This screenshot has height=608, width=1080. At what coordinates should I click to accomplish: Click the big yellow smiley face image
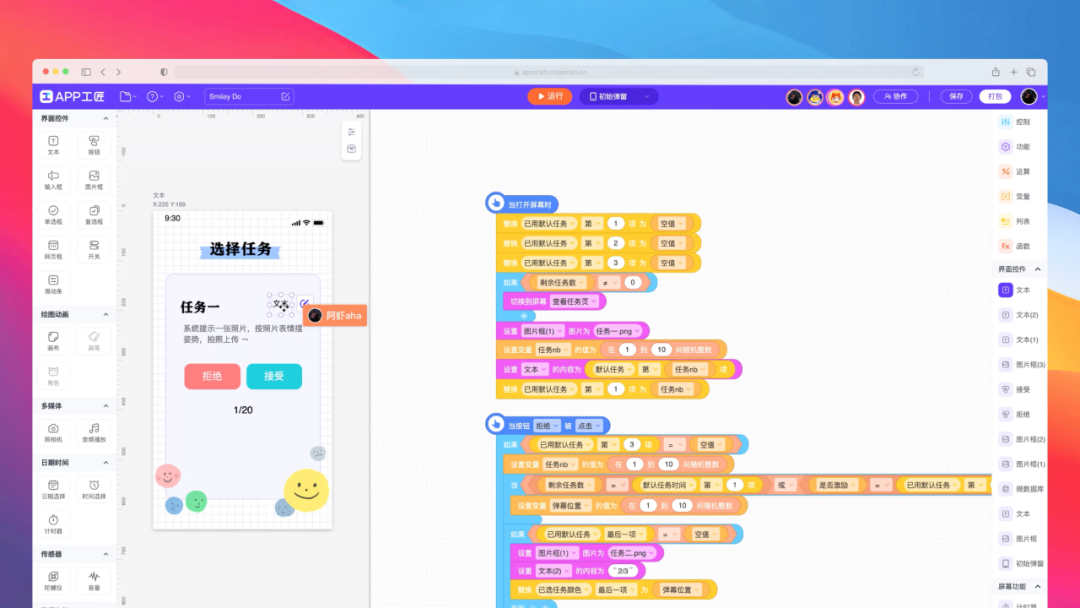[x=307, y=490]
